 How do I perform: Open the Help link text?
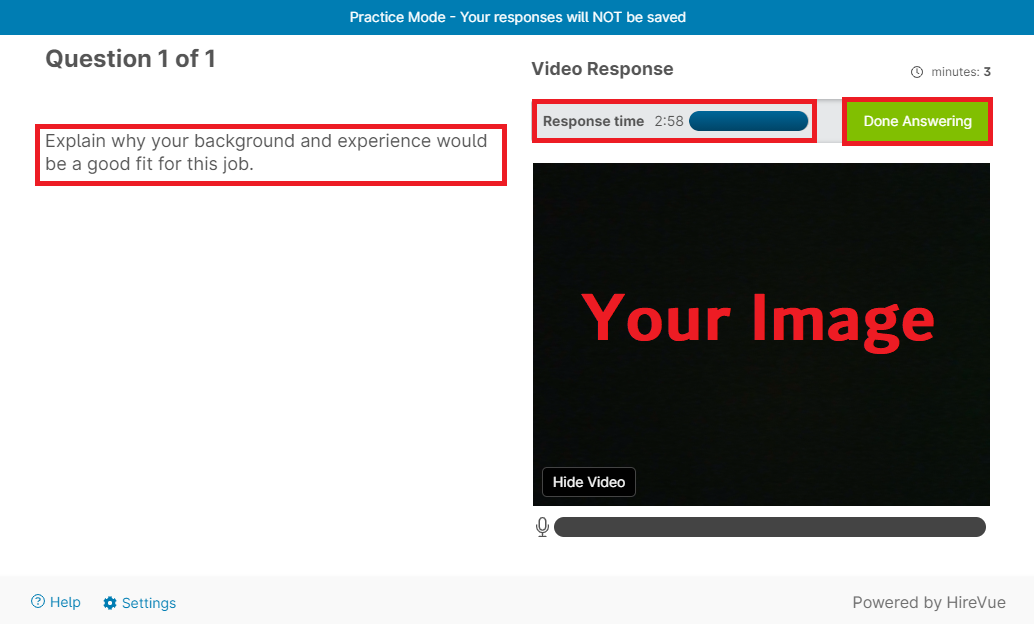point(65,602)
